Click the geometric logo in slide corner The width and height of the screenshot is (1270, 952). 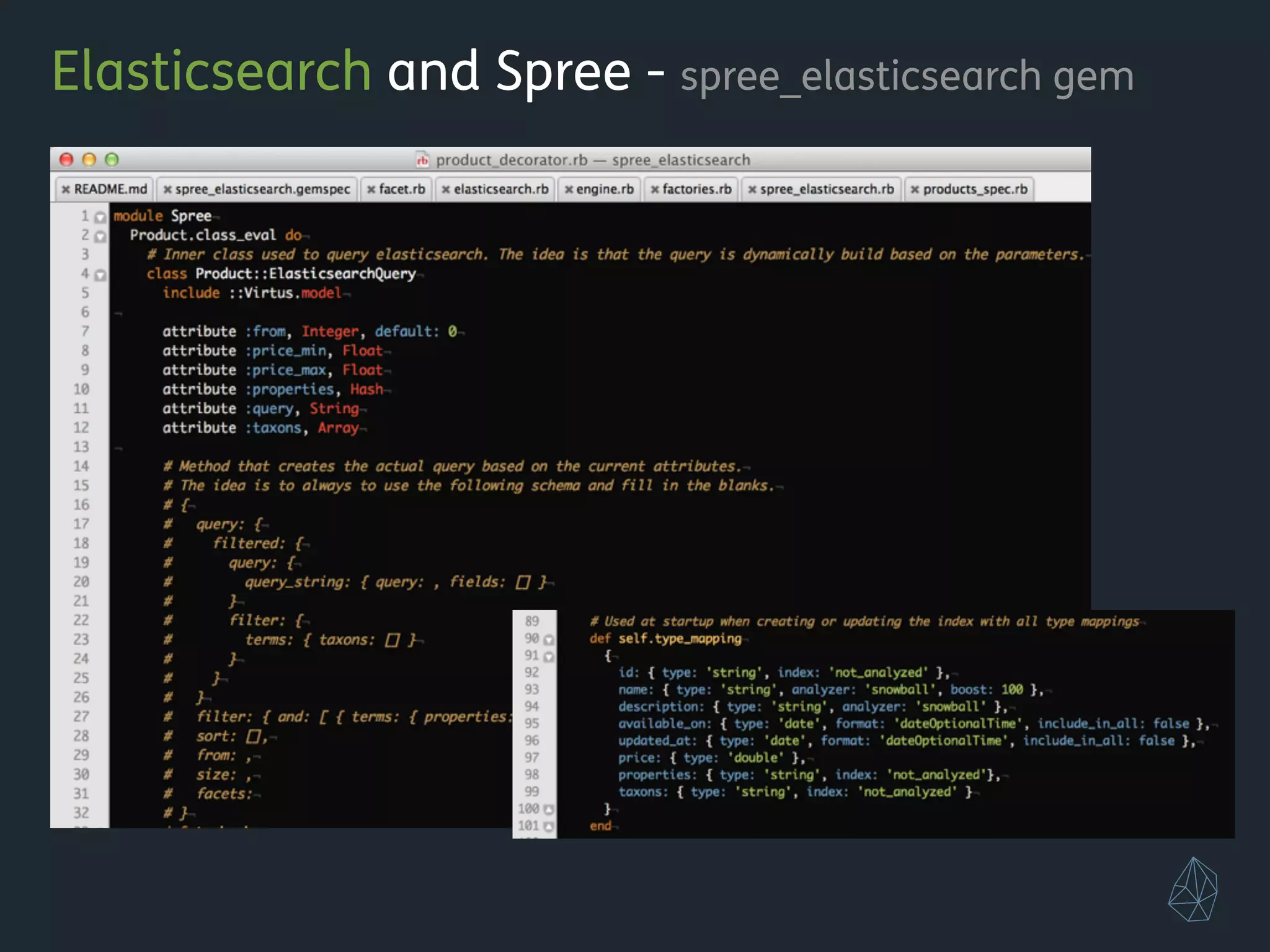[1192, 890]
